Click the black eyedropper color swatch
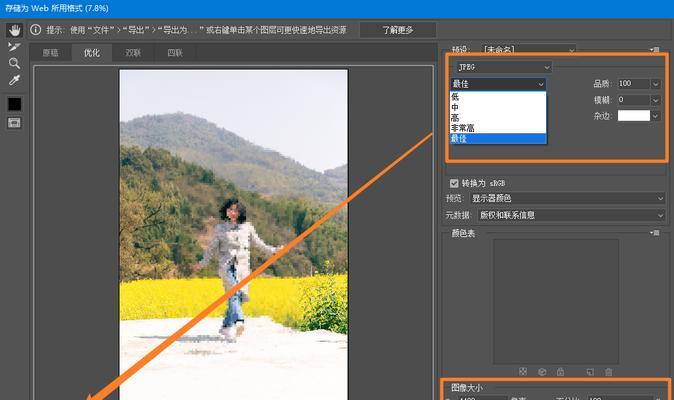Image resolution: width=674 pixels, height=400 pixels. click(x=14, y=104)
